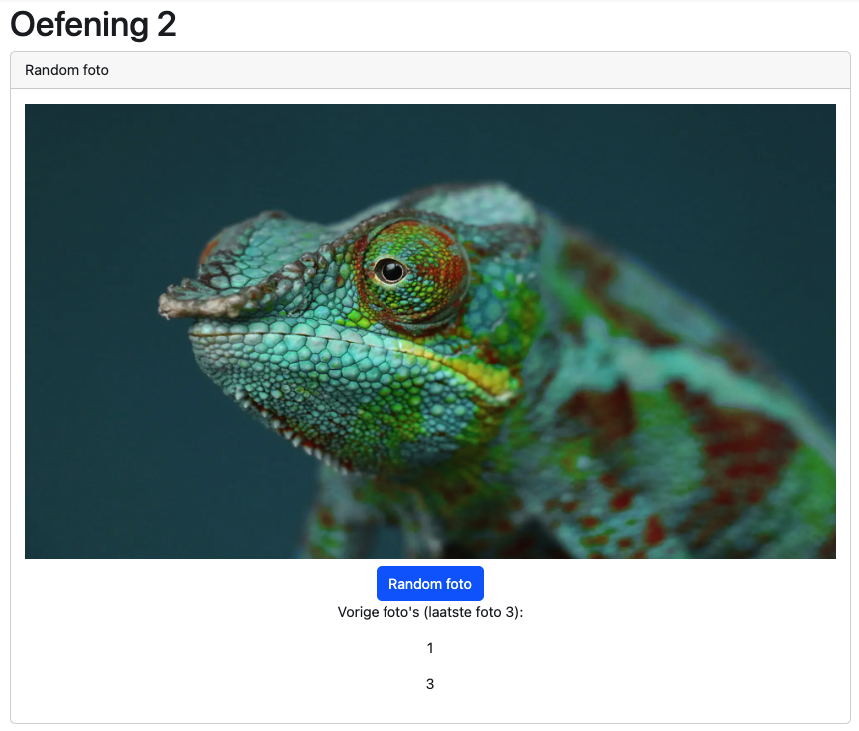859x731 pixels.
Task: Click directly above the Random foto button
Action: 430,563
